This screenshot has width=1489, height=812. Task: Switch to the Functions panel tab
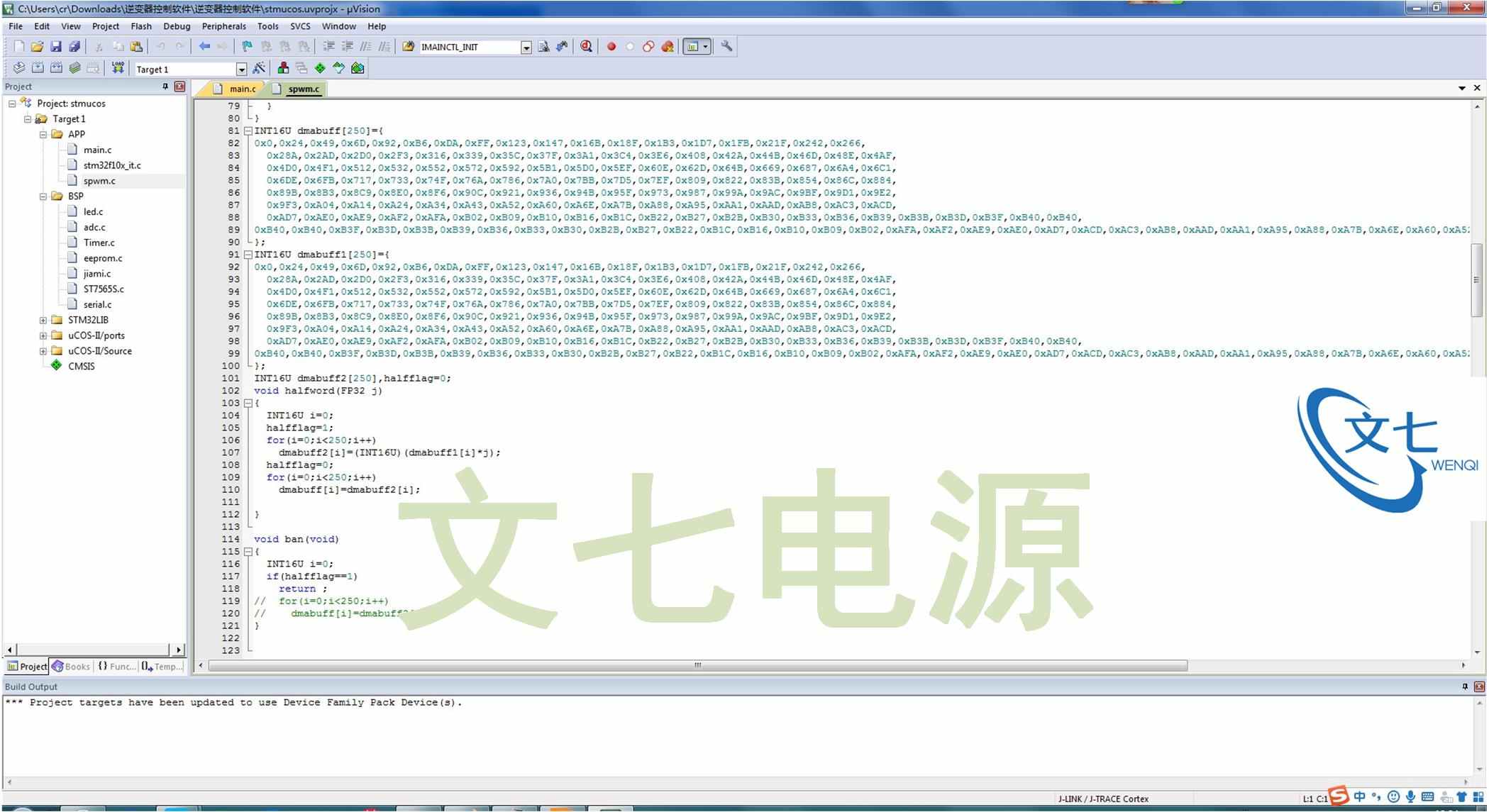coord(116,667)
